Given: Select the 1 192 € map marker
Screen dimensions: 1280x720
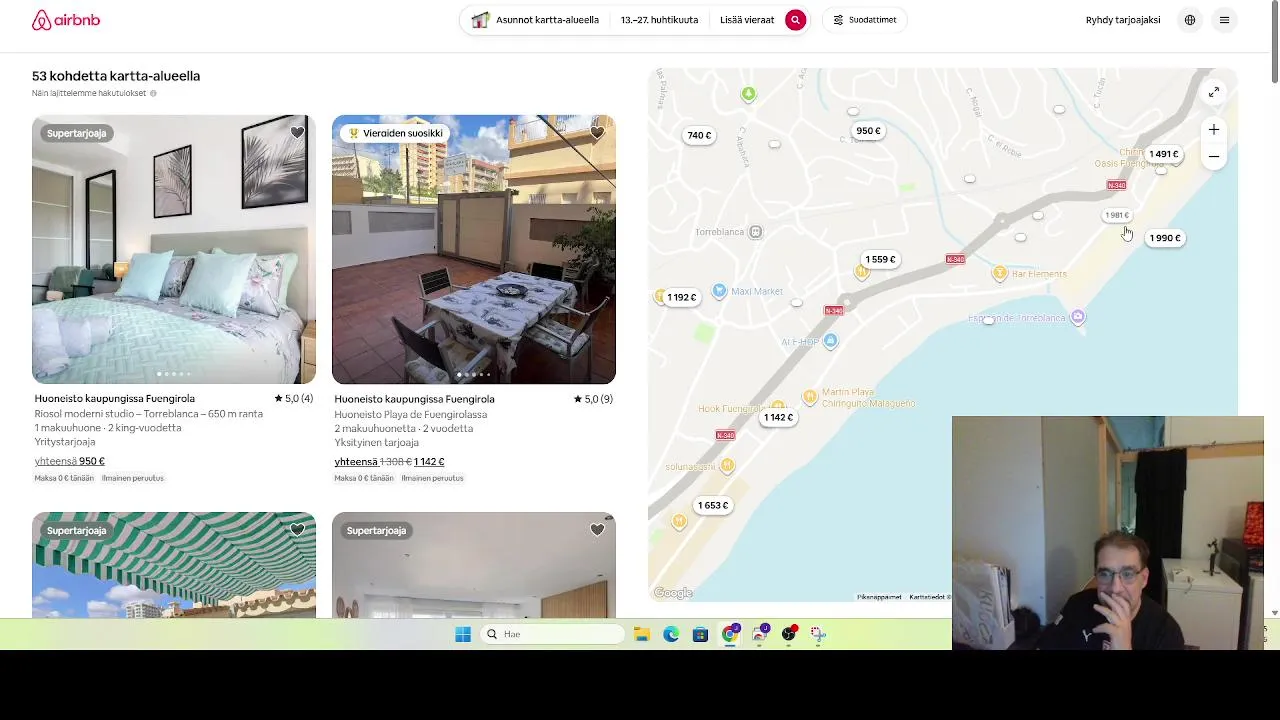Looking at the screenshot, I should click(x=682, y=297).
